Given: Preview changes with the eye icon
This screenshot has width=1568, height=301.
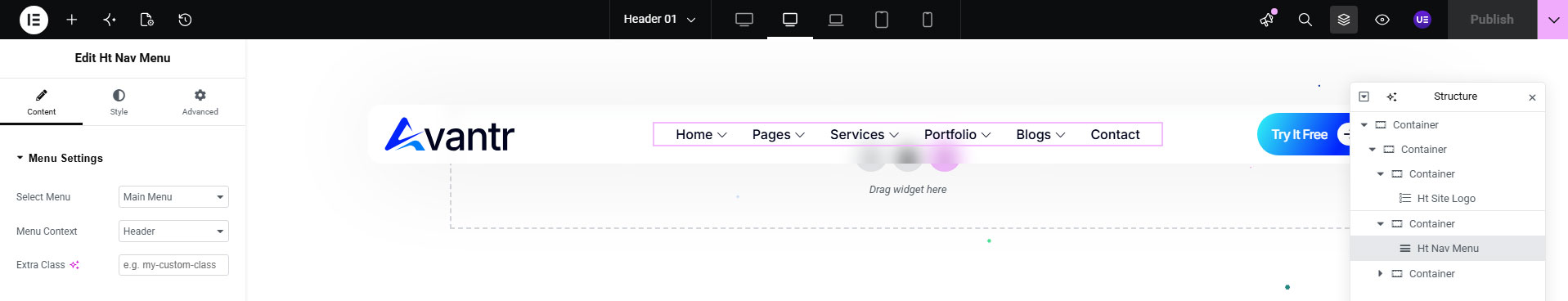Looking at the screenshot, I should click(1382, 20).
